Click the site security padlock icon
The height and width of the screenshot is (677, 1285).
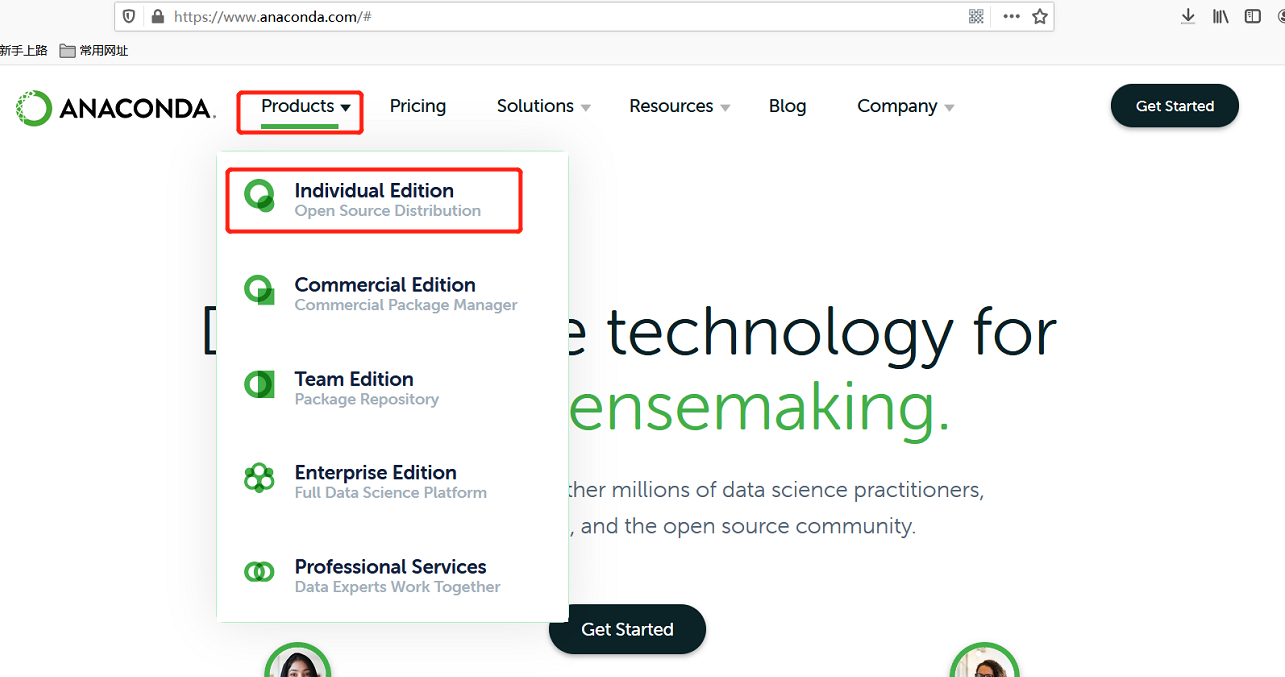[157, 16]
